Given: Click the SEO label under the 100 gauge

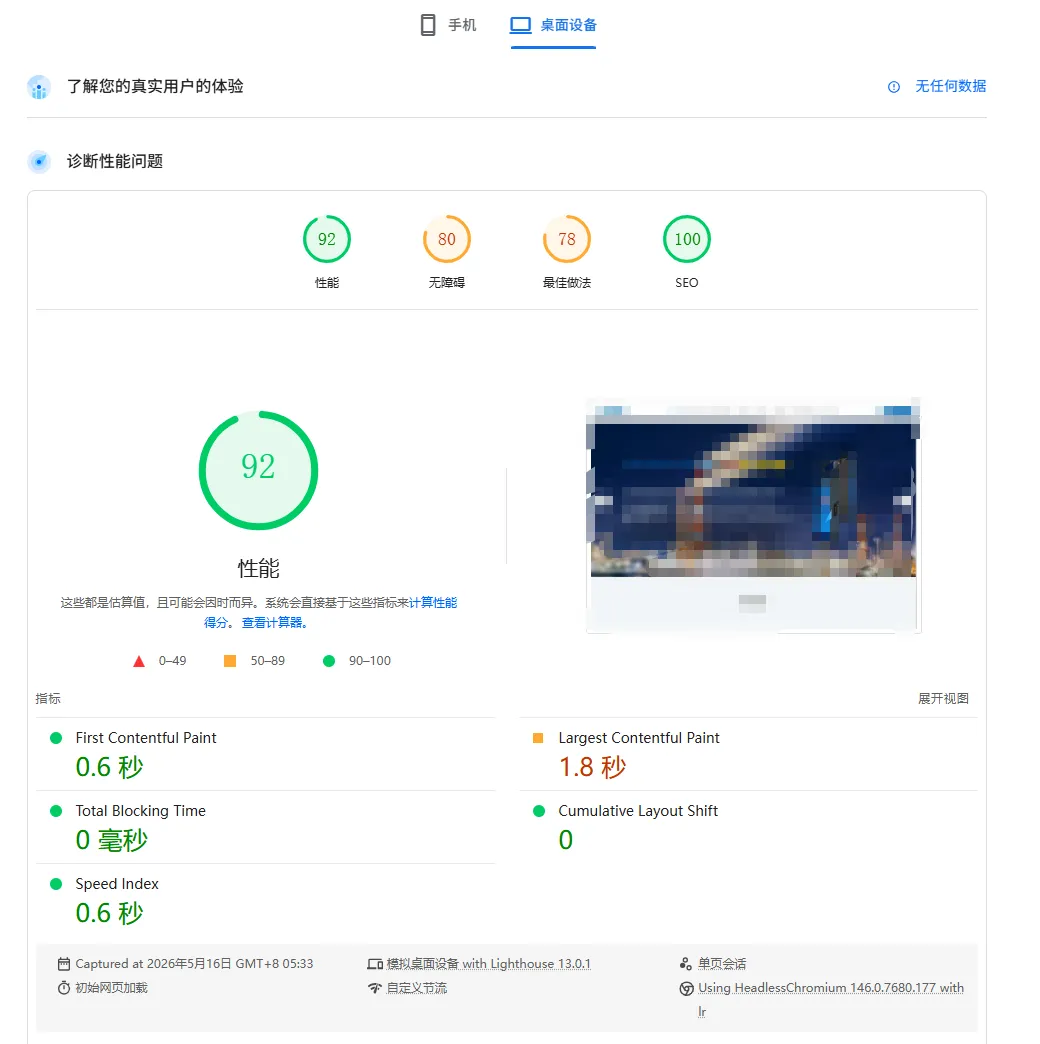Looking at the screenshot, I should (687, 283).
